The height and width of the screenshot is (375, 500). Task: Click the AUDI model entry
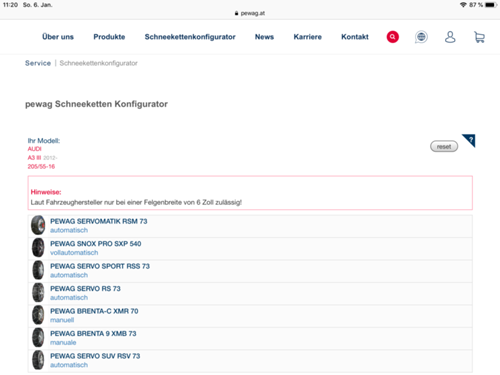[x=34, y=149]
